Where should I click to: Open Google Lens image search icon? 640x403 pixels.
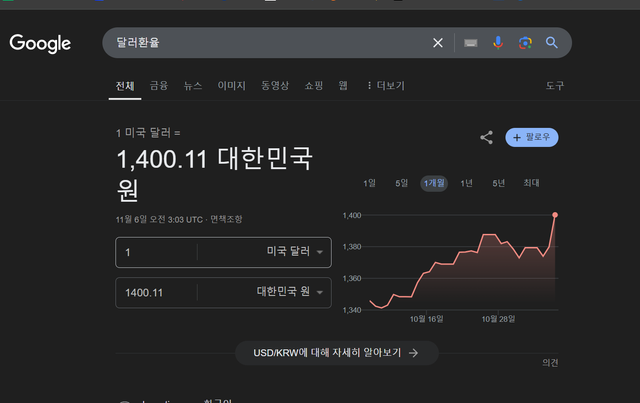(524, 43)
